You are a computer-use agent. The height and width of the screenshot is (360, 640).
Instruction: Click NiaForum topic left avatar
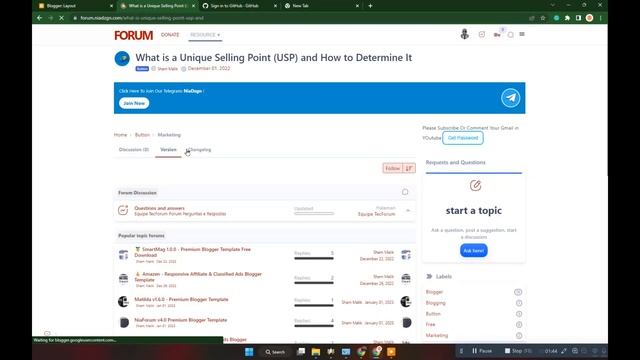click(x=124, y=322)
